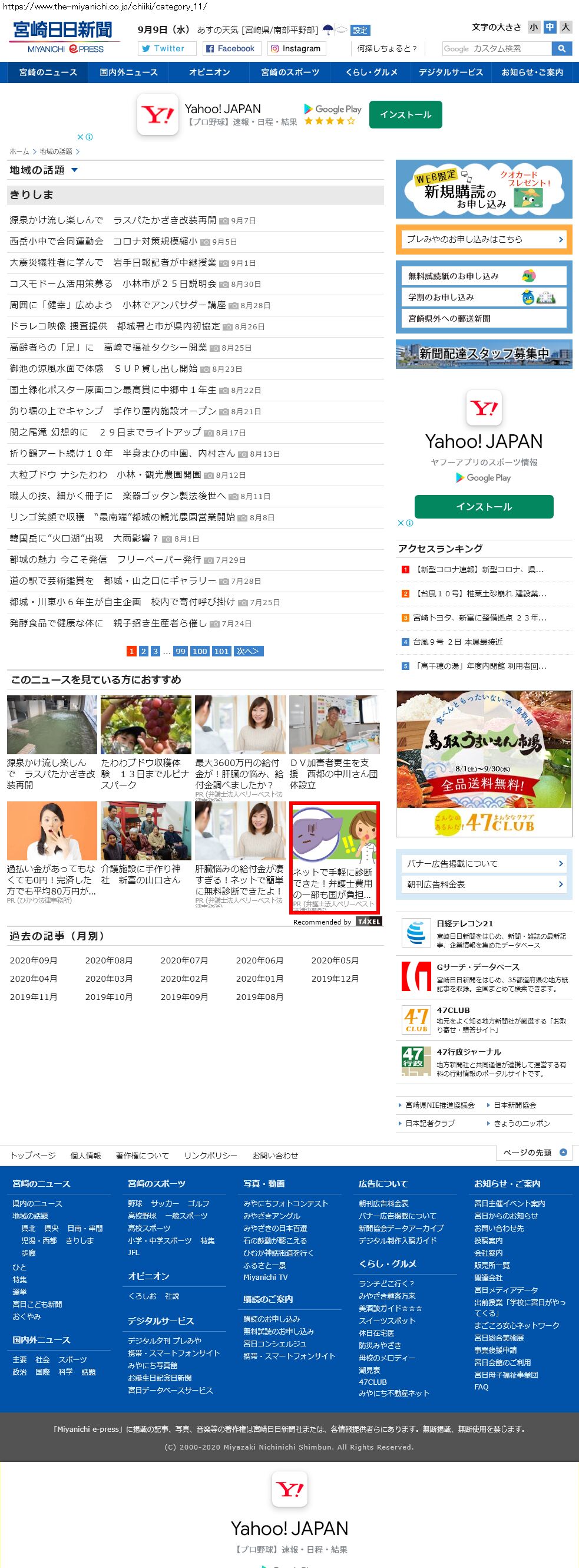
Task: Click the 何探しちょると？ link
Action: (387, 49)
